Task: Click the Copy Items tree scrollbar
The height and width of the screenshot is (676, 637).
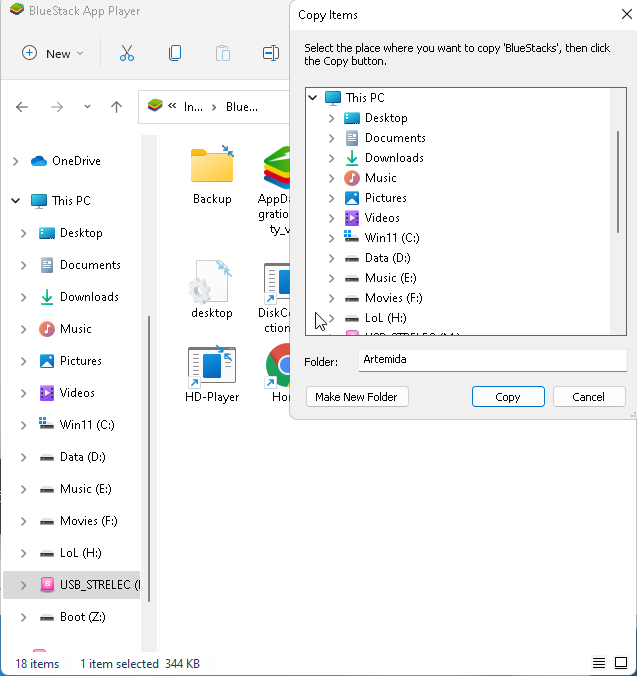Action: coord(618,182)
